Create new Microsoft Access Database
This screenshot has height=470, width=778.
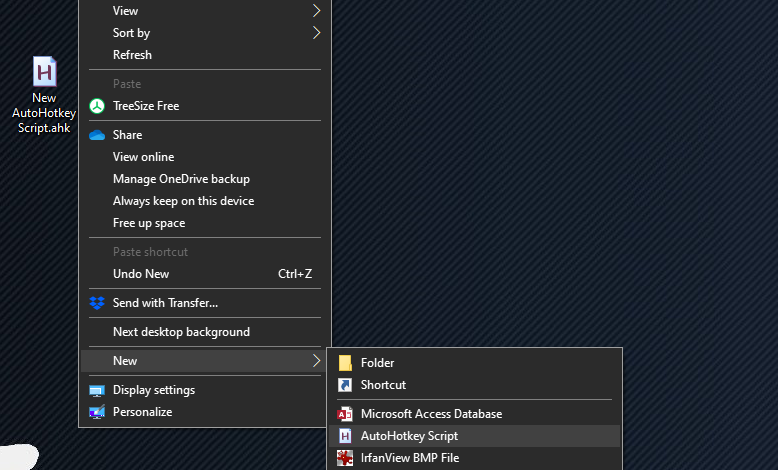[474, 414]
